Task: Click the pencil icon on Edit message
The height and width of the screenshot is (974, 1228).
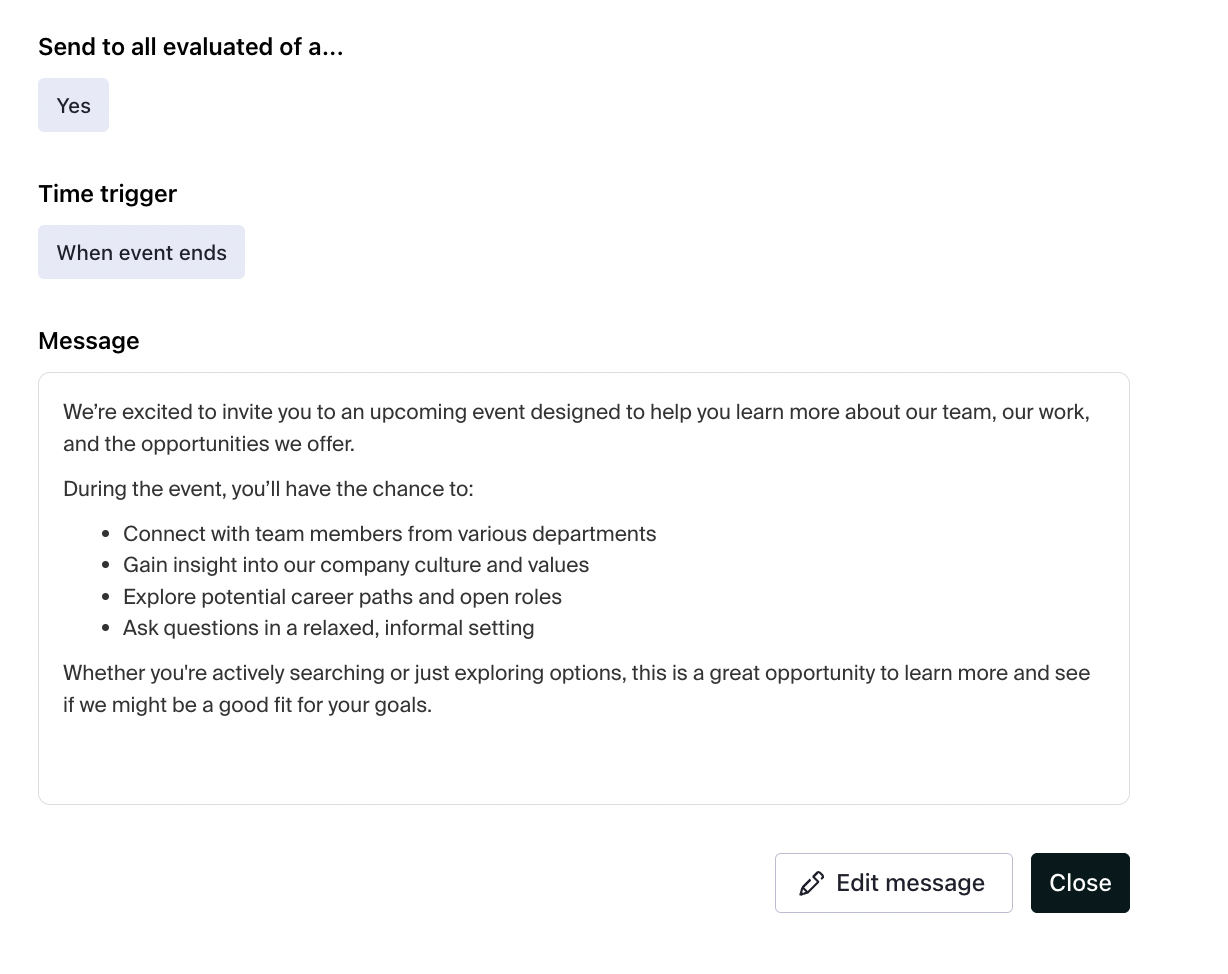Action: pos(811,883)
